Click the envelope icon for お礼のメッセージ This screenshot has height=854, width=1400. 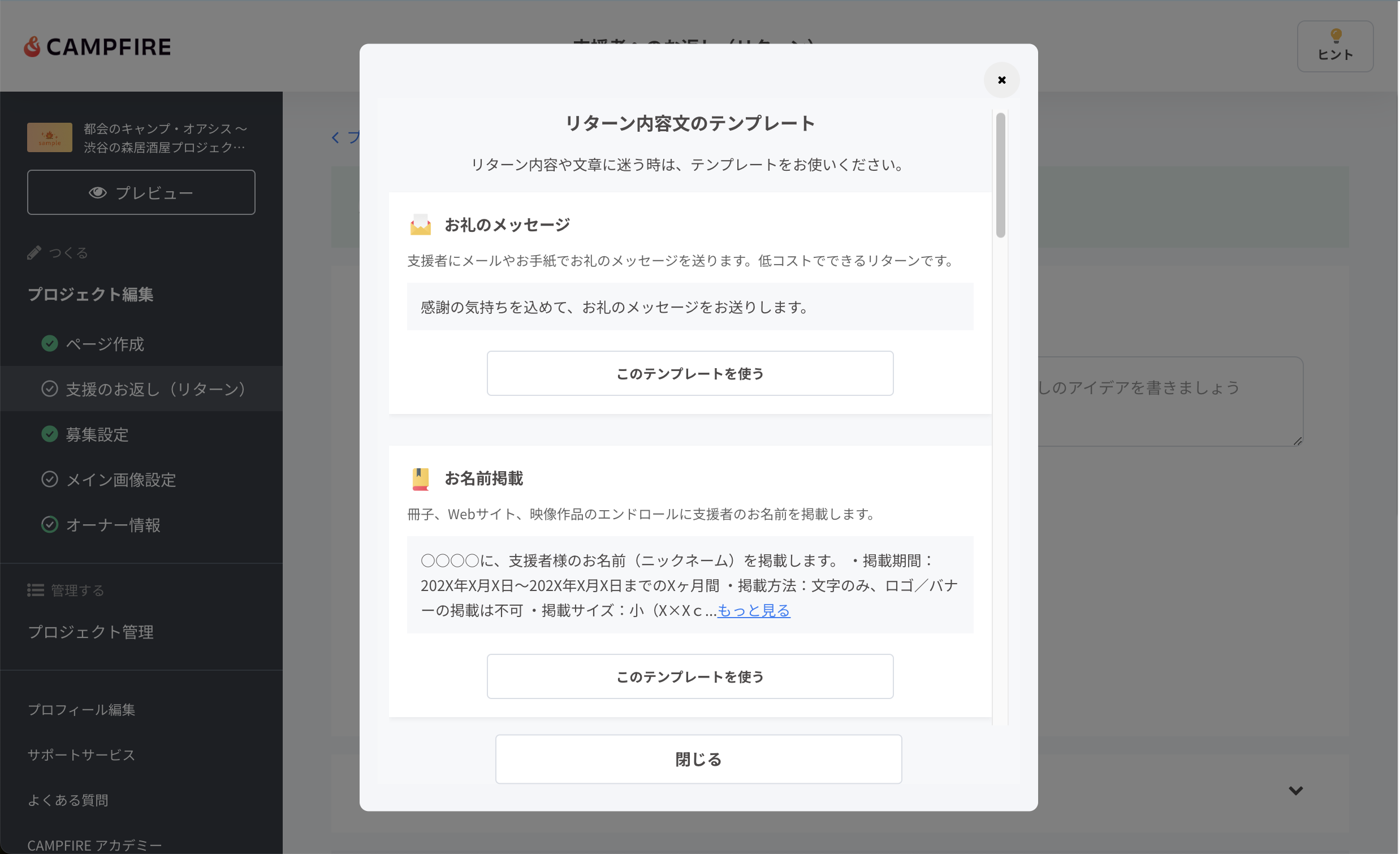click(x=421, y=224)
